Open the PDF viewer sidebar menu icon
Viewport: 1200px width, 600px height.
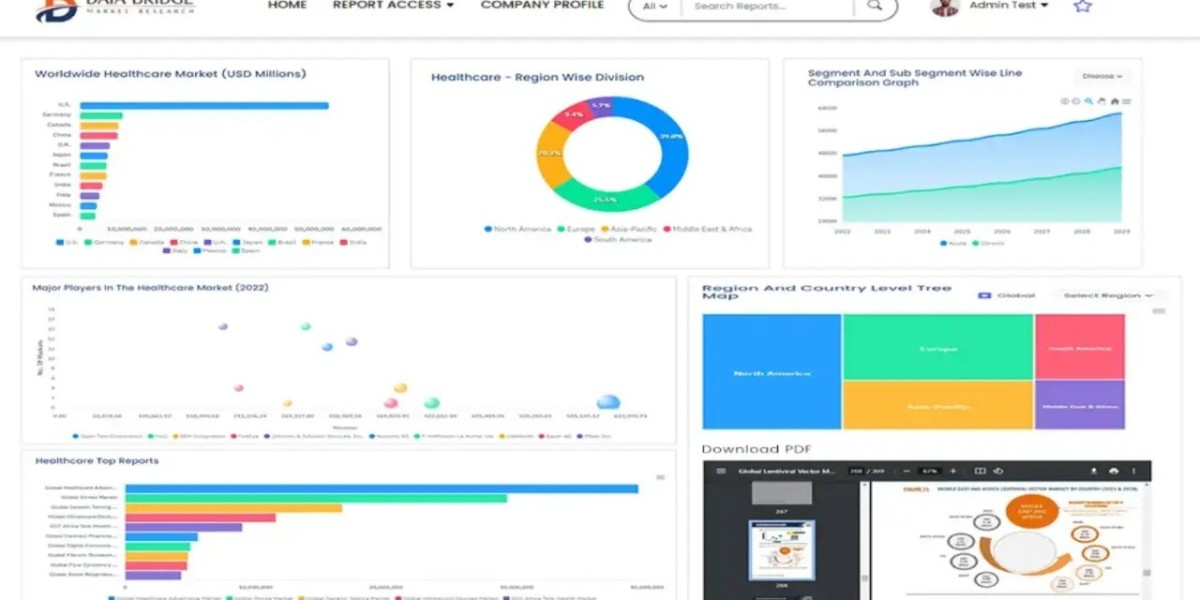[x=720, y=471]
